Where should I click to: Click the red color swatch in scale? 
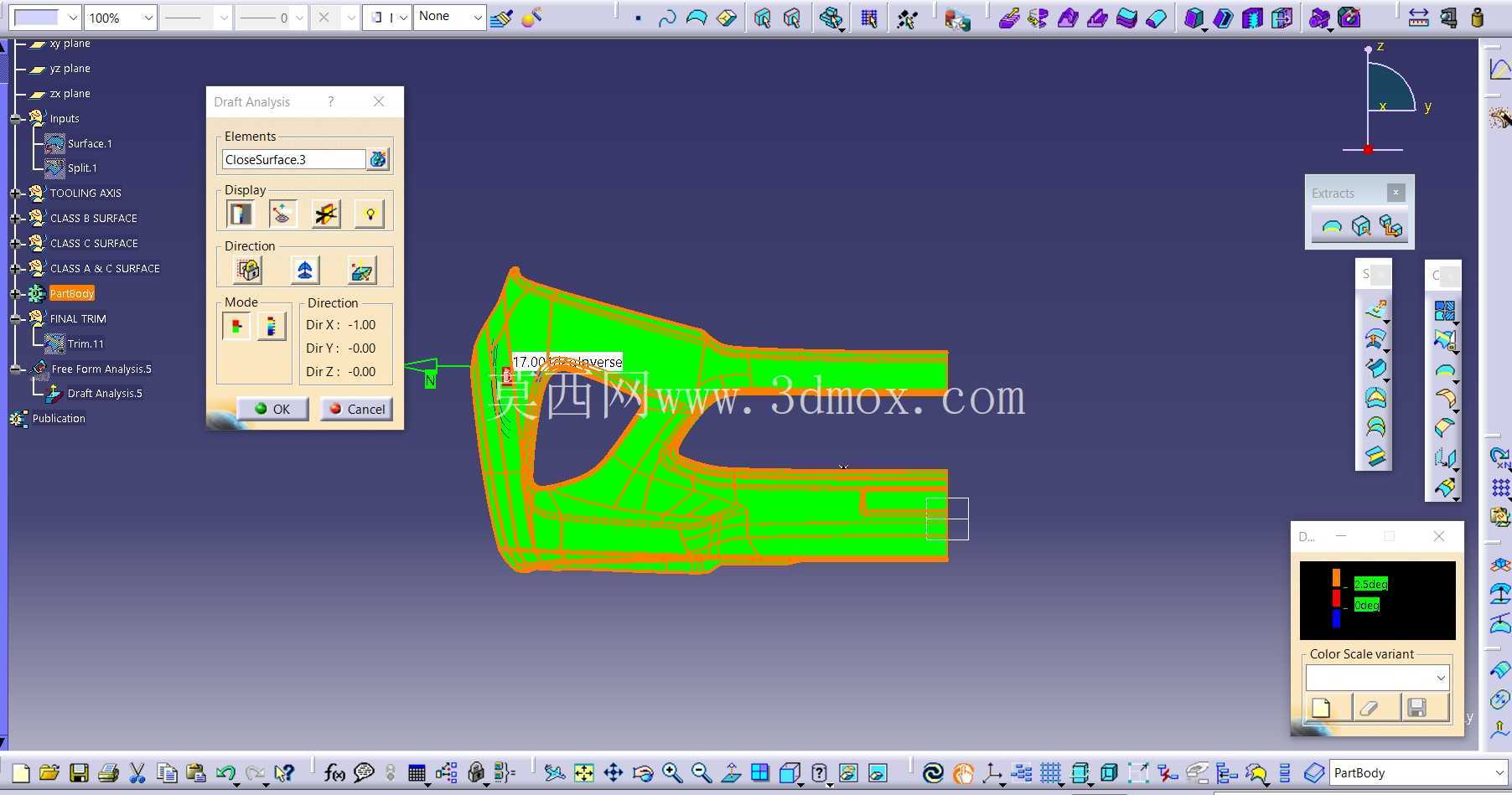pyautogui.click(x=1336, y=598)
